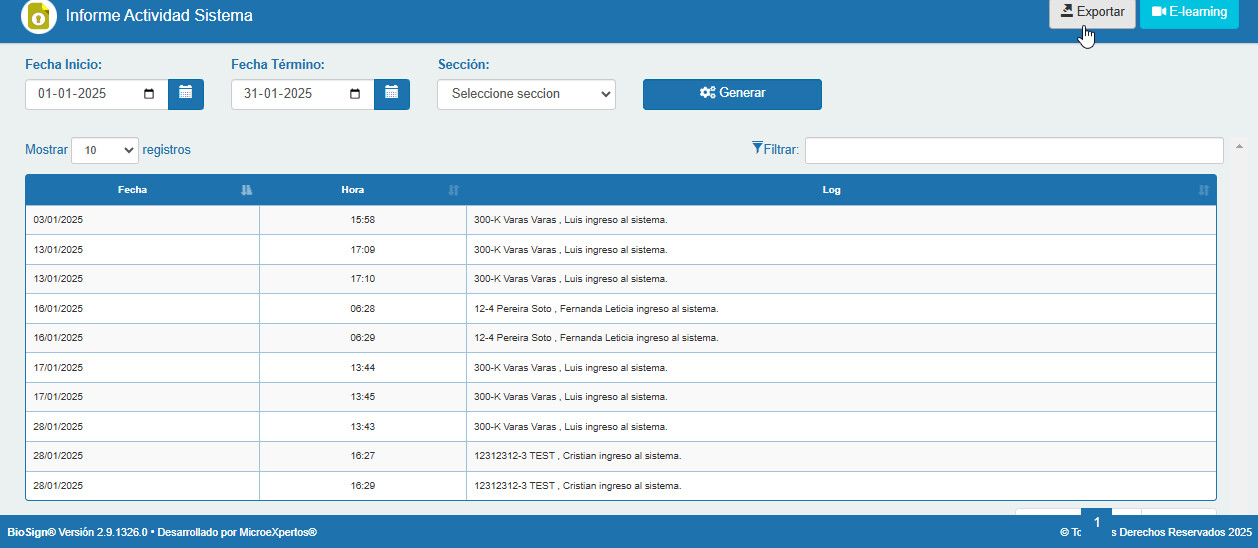1258x548 pixels.
Task: Click the Fecha Término date field
Action: (x=303, y=94)
